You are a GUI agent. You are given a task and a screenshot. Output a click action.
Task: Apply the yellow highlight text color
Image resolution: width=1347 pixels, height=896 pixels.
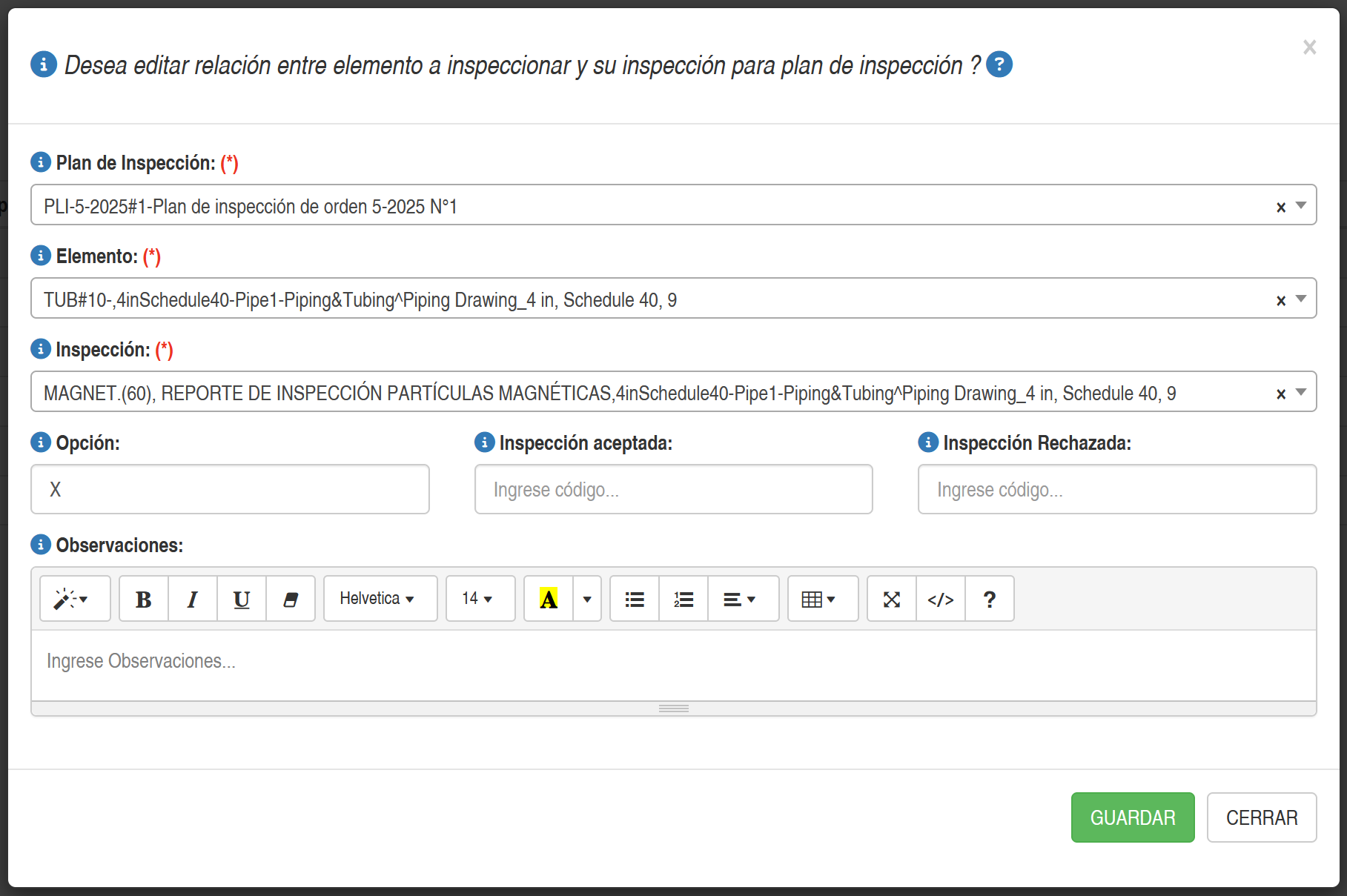click(549, 599)
